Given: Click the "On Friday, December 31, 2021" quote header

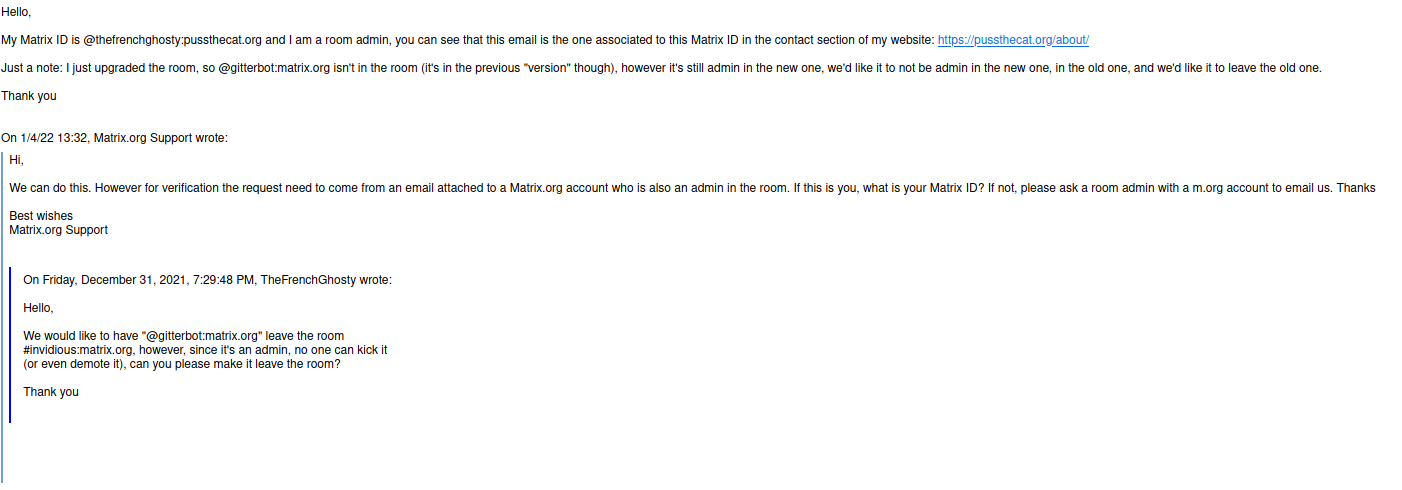Looking at the screenshot, I should click(208, 280).
